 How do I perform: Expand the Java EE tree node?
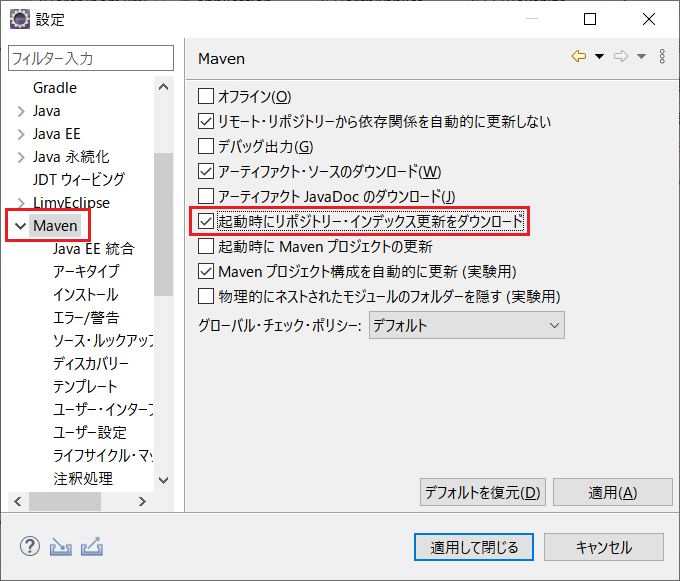(21, 134)
